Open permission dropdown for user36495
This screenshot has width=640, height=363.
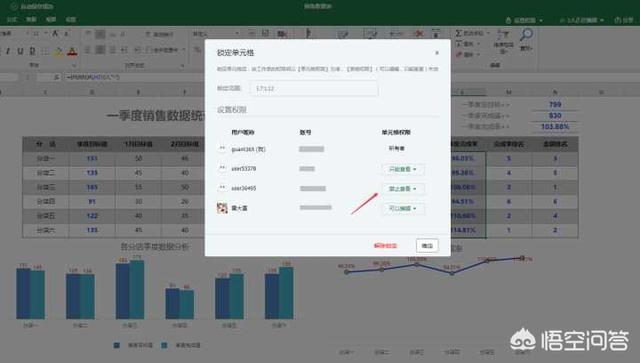tap(402, 189)
